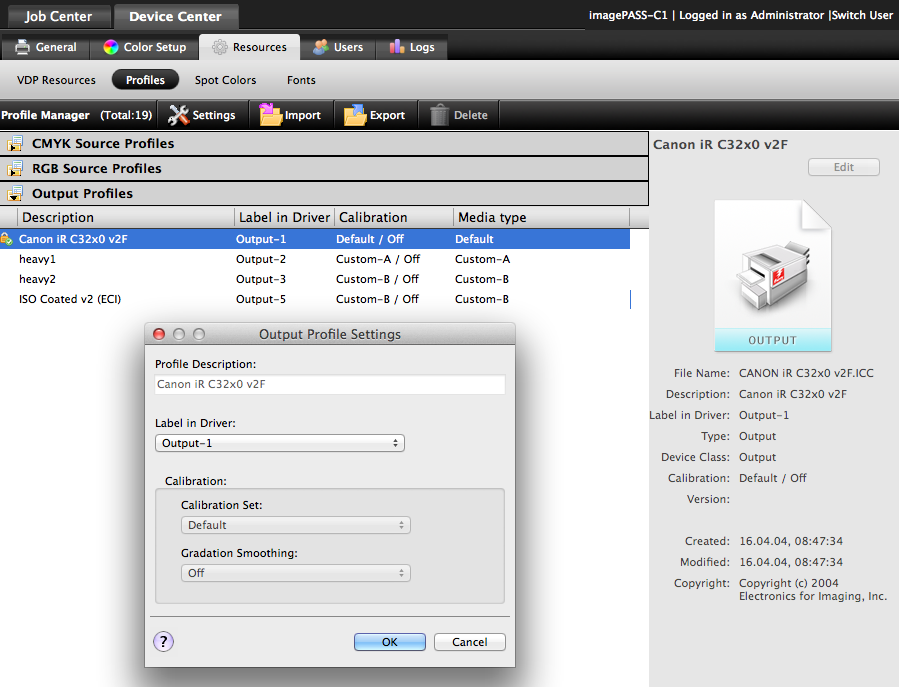Select the heavy1 profile row
Screen dimensions: 899x687
tap(315, 259)
